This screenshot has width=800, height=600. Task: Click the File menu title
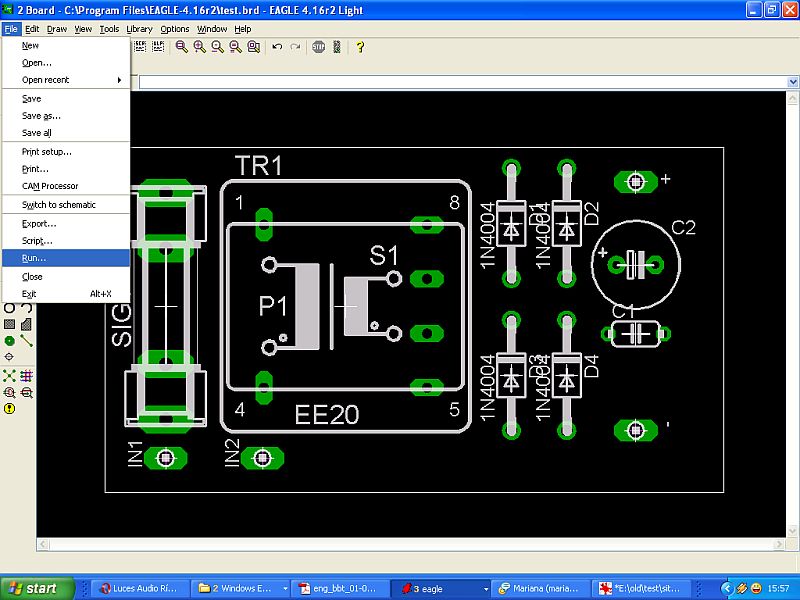coord(11,29)
